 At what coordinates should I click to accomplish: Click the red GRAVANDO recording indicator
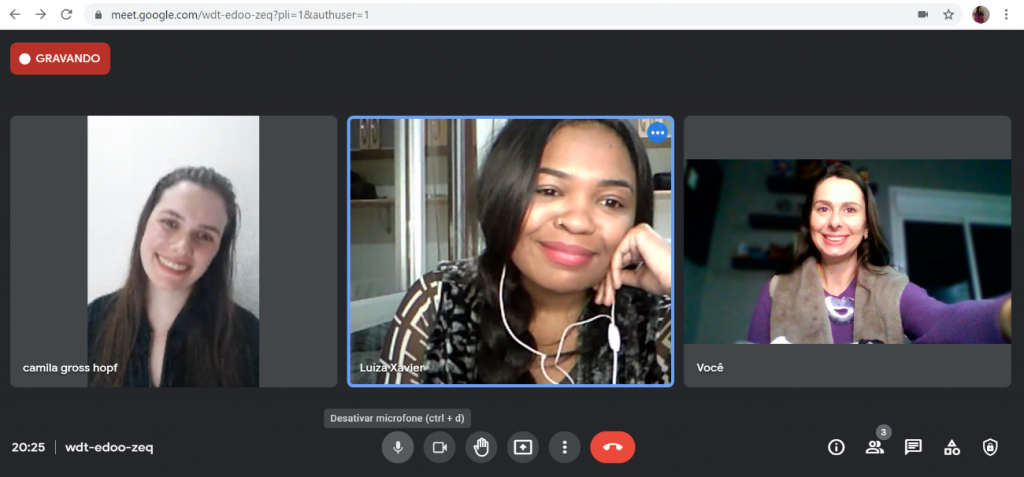[x=60, y=59]
